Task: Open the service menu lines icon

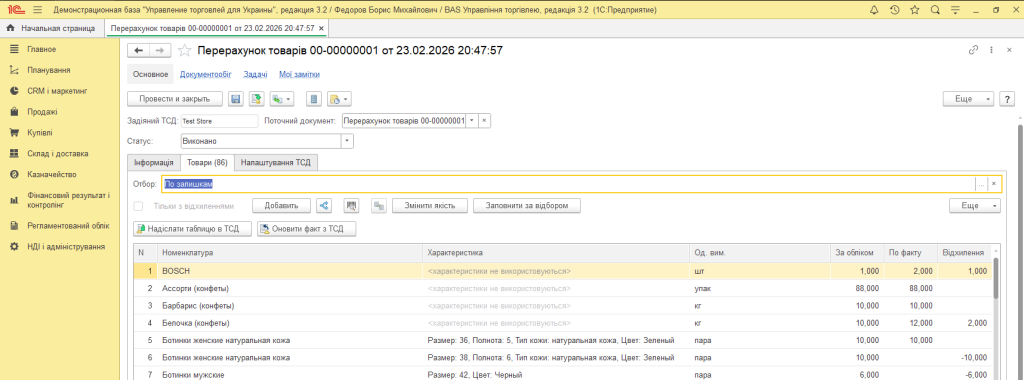Action: point(955,10)
